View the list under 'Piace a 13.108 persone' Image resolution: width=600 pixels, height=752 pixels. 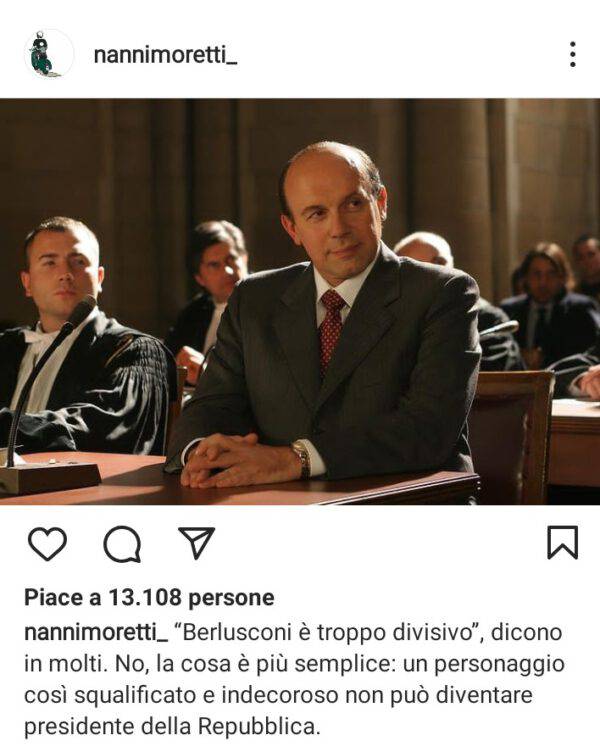pos(149,598)
